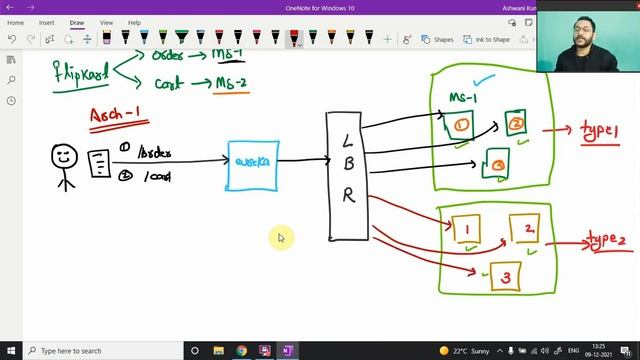Open the feed notes icon
Image resolution: width=640 pixels, height=360 pixels.
point(529,22)
